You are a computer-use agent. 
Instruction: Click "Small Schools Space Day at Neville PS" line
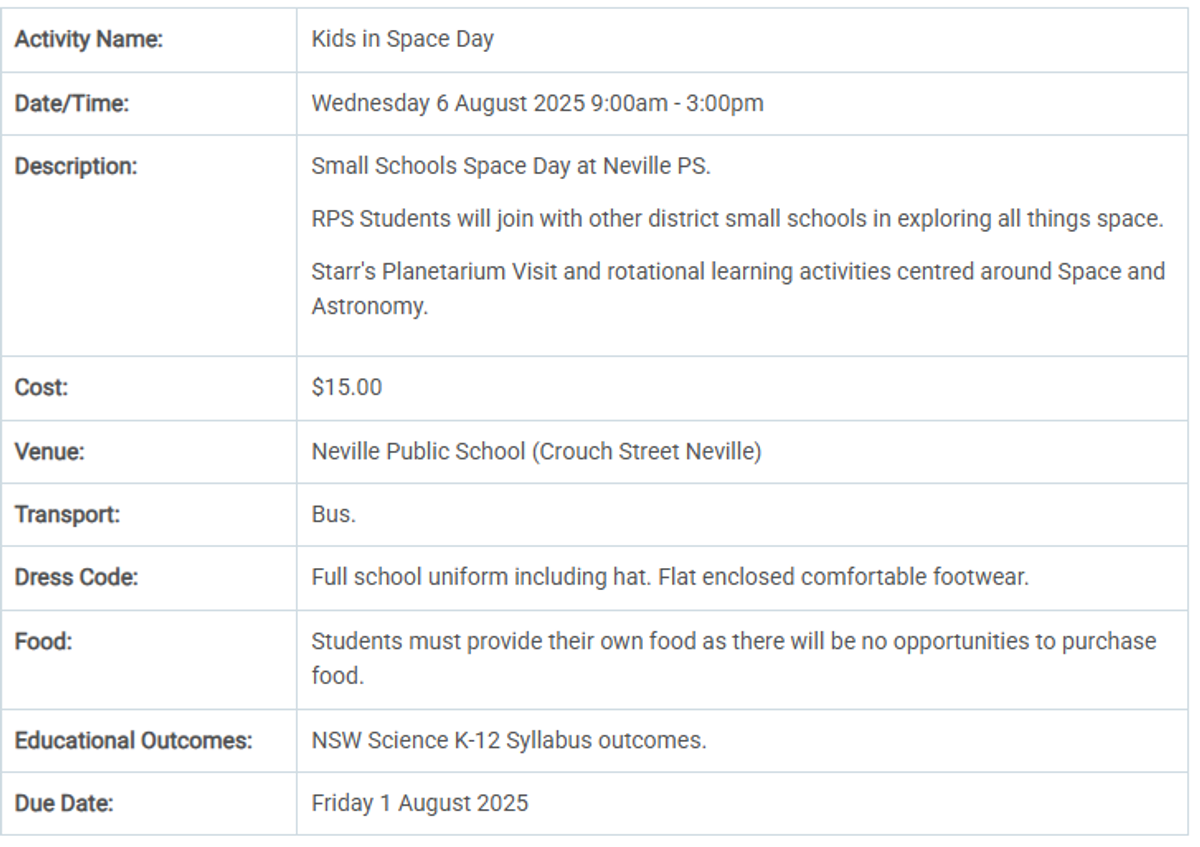click(x=511, y=166)
